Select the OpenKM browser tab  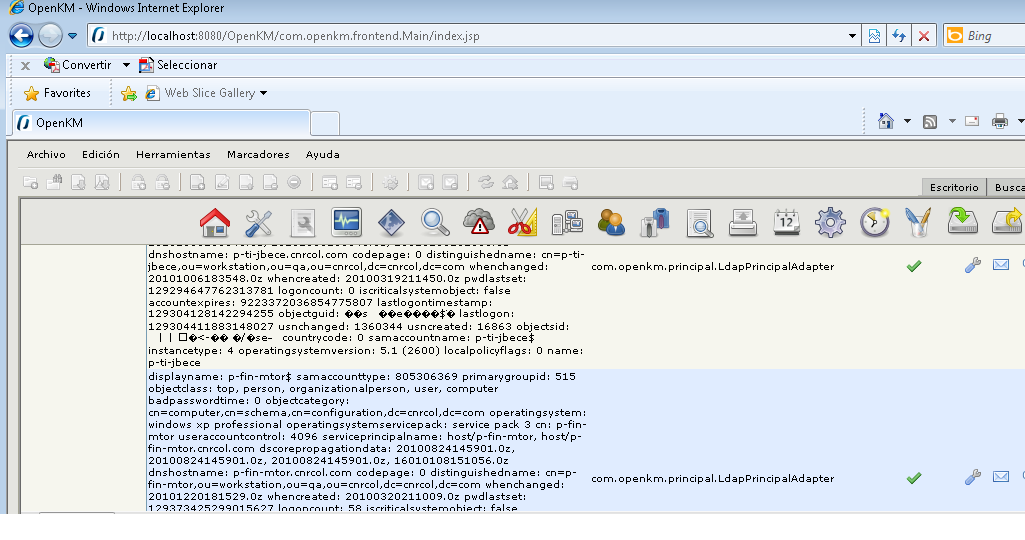coord(161,123)
